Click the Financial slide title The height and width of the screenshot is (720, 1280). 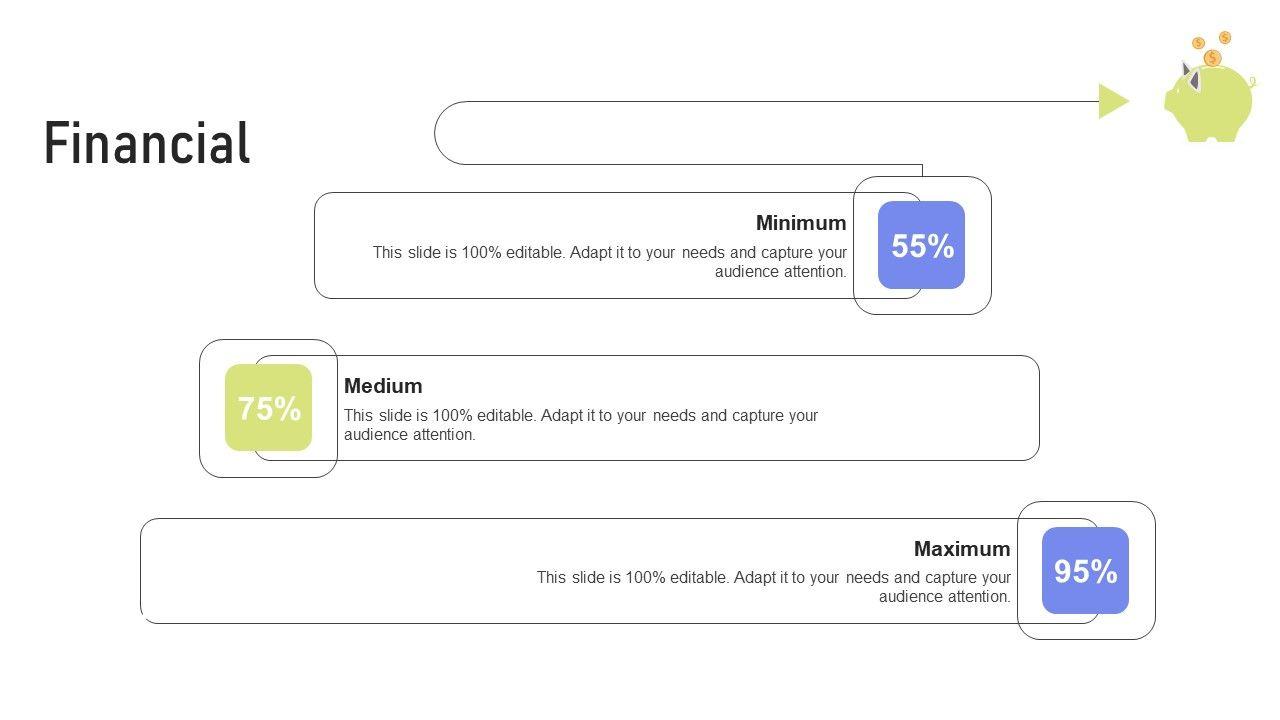click(x=147, y=143)
